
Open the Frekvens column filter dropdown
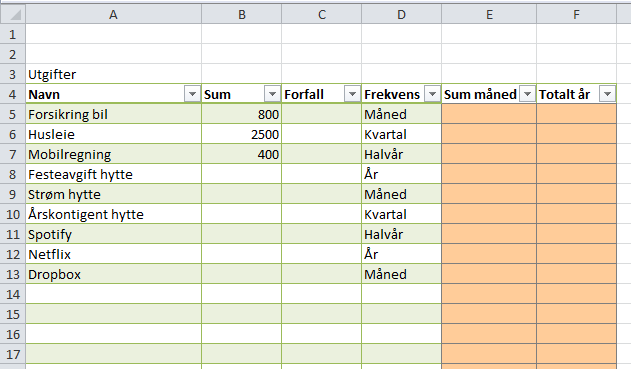point(433,94)
